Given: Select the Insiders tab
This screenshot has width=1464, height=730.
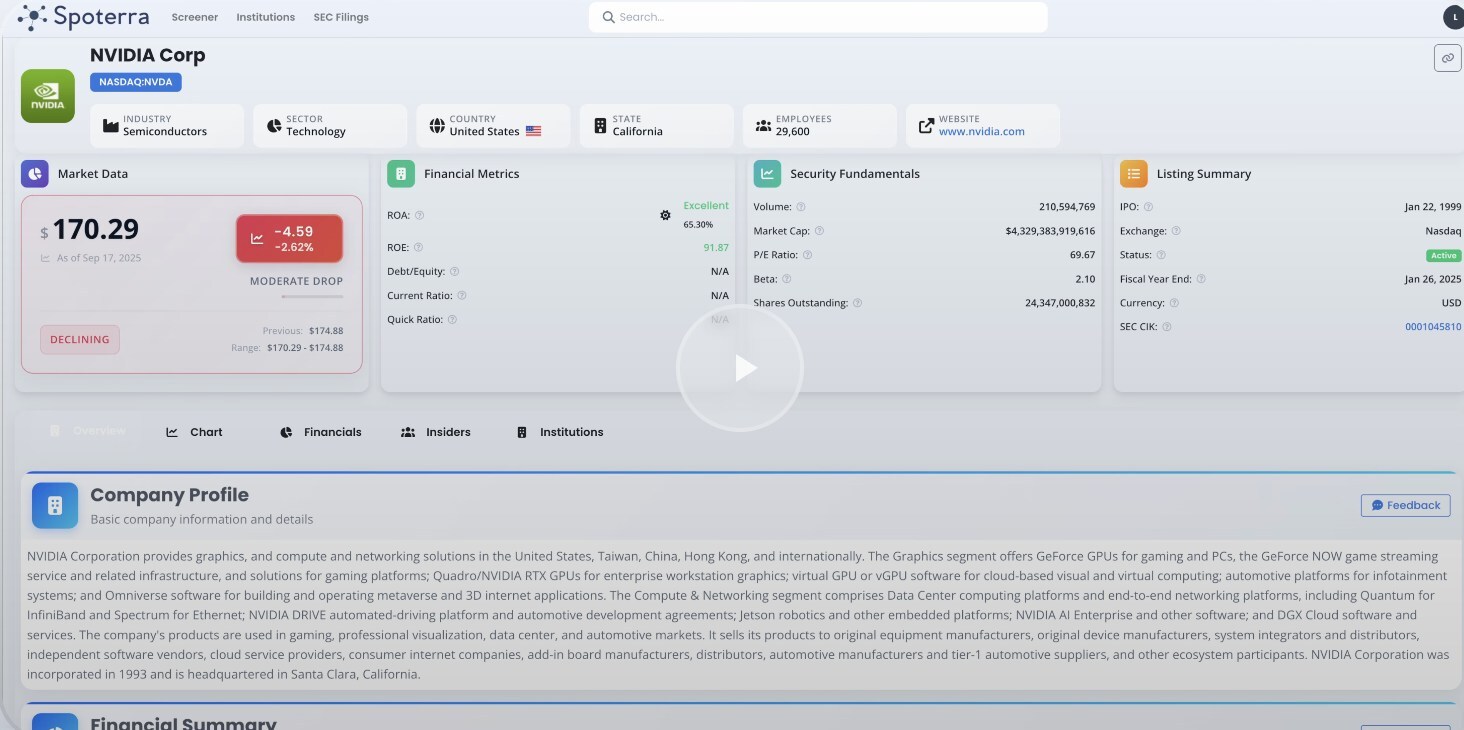Looking at the screenshot, I should (436, 432).
